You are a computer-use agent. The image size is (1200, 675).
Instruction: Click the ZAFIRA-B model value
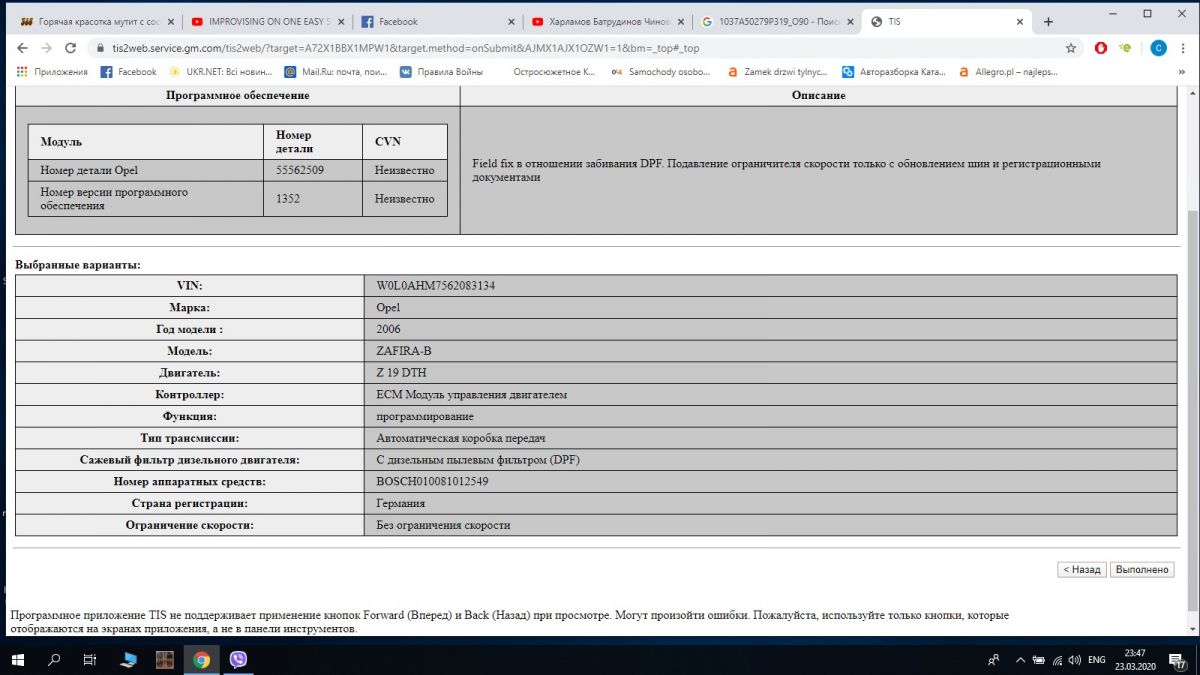[403, 351]
